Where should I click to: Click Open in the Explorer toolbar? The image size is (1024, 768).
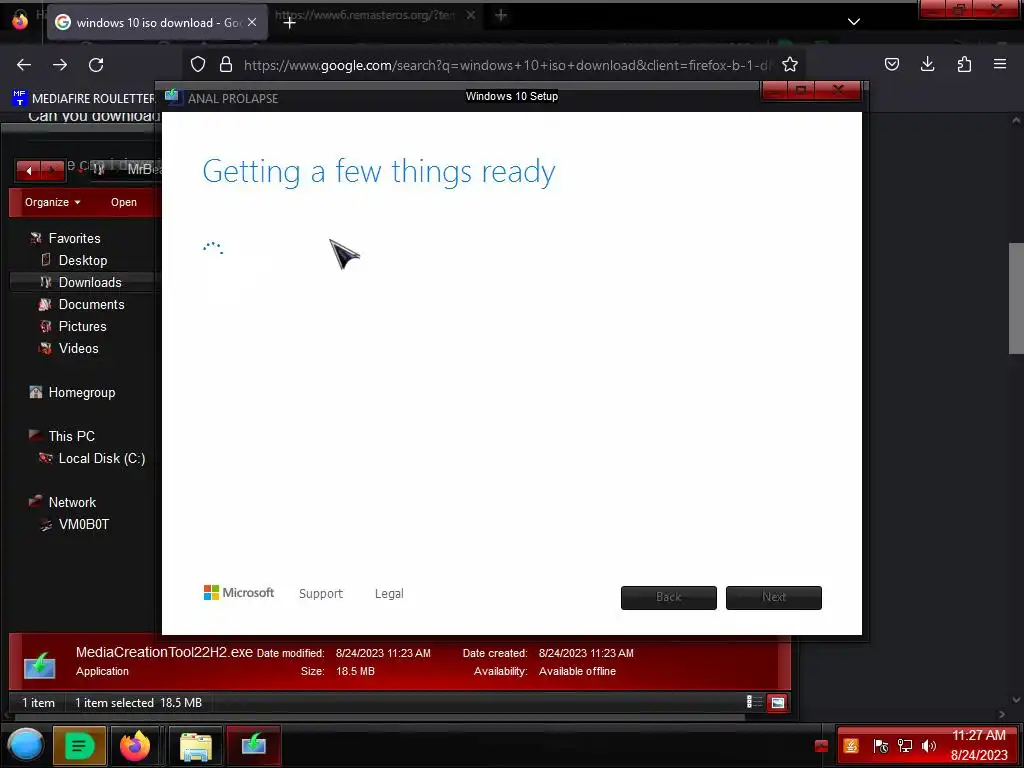[x=124, y=202]
